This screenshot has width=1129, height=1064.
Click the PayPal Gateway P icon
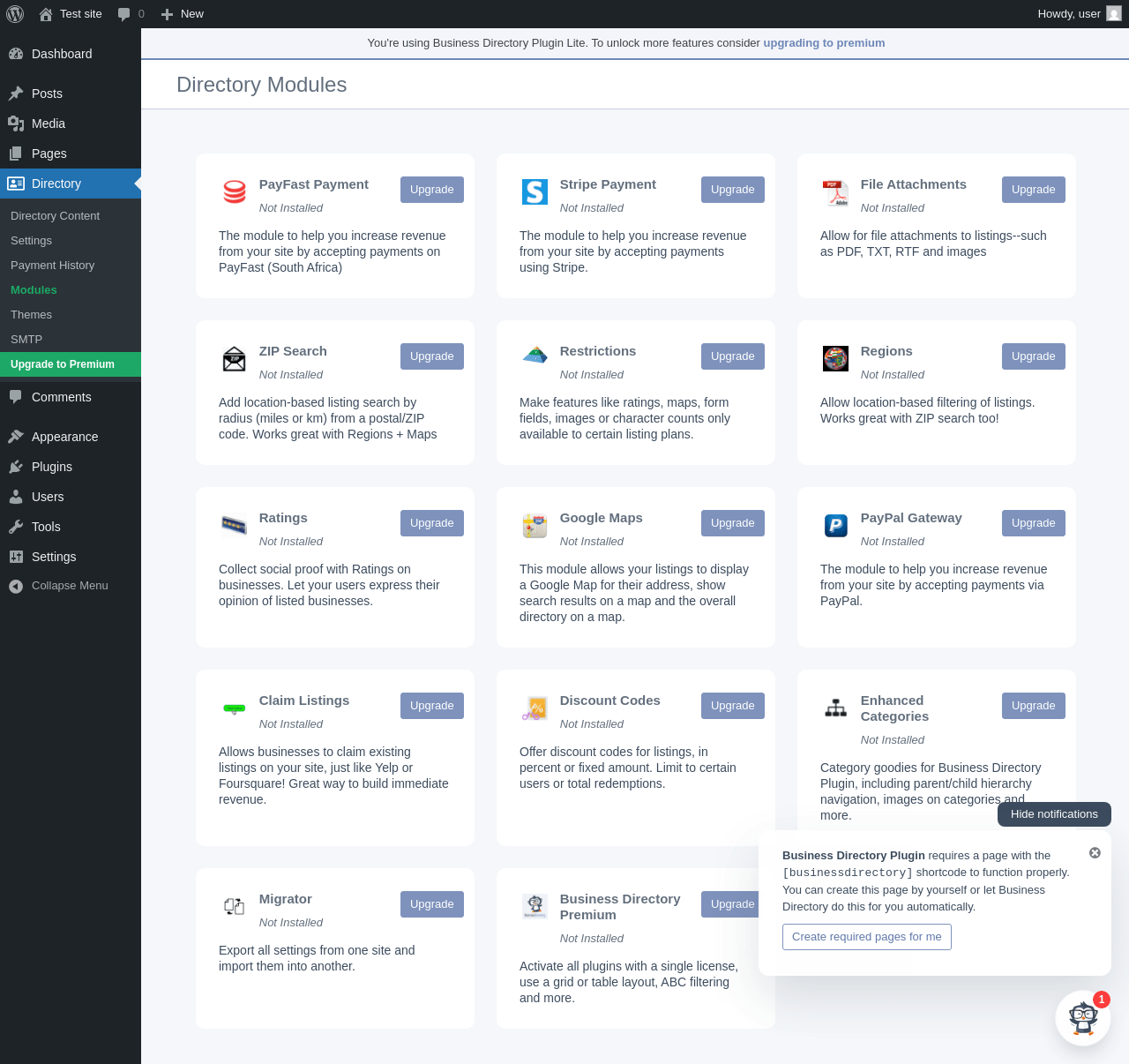(x=836, y=525)
